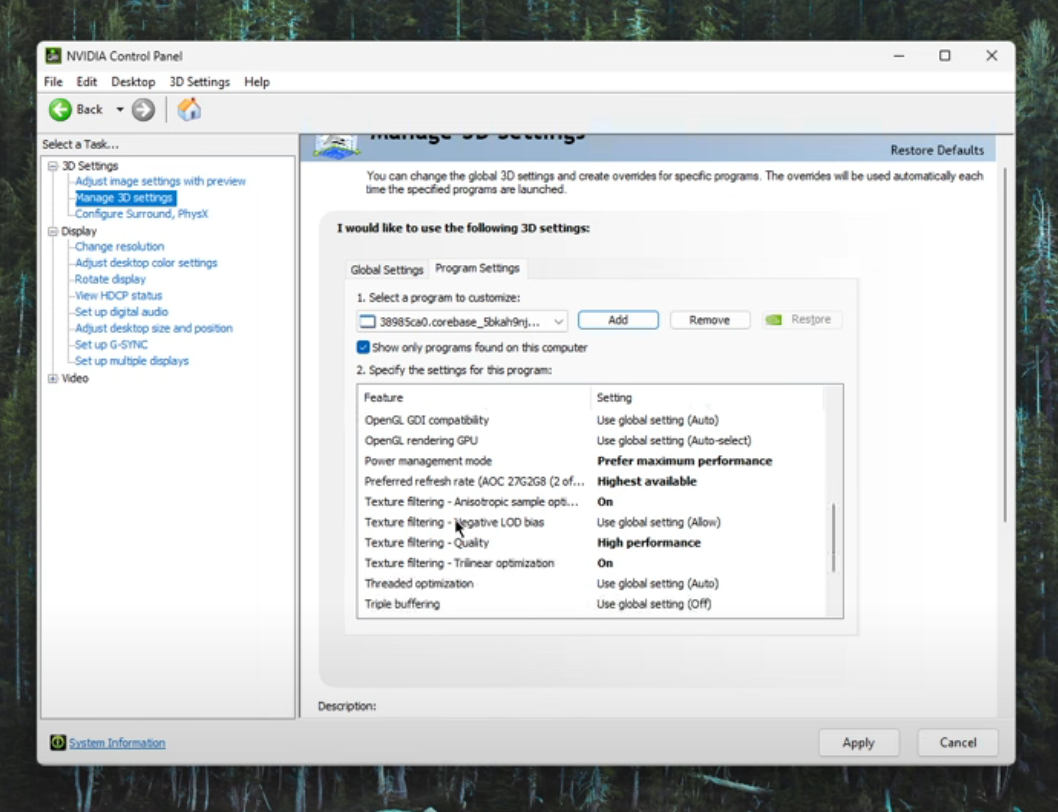Open the Desktop menu
Image resolution: width=1058 pixels, height=812 pixels.
(133, 82)
